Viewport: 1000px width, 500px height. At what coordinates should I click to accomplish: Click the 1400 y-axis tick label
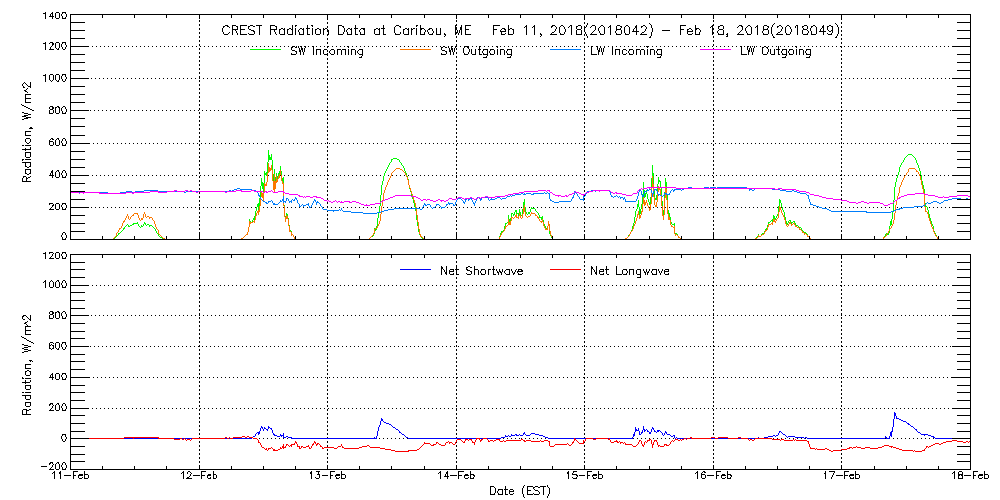click(53, 17)
